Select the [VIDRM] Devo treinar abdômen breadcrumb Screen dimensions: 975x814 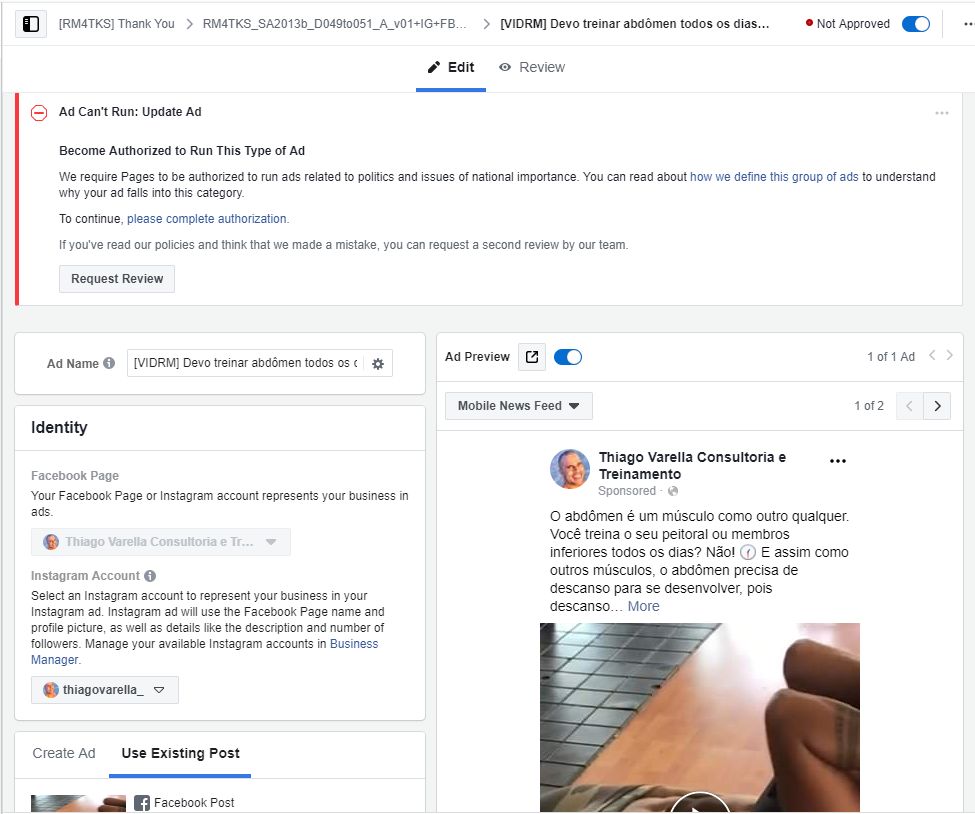(x=635, y=24)
